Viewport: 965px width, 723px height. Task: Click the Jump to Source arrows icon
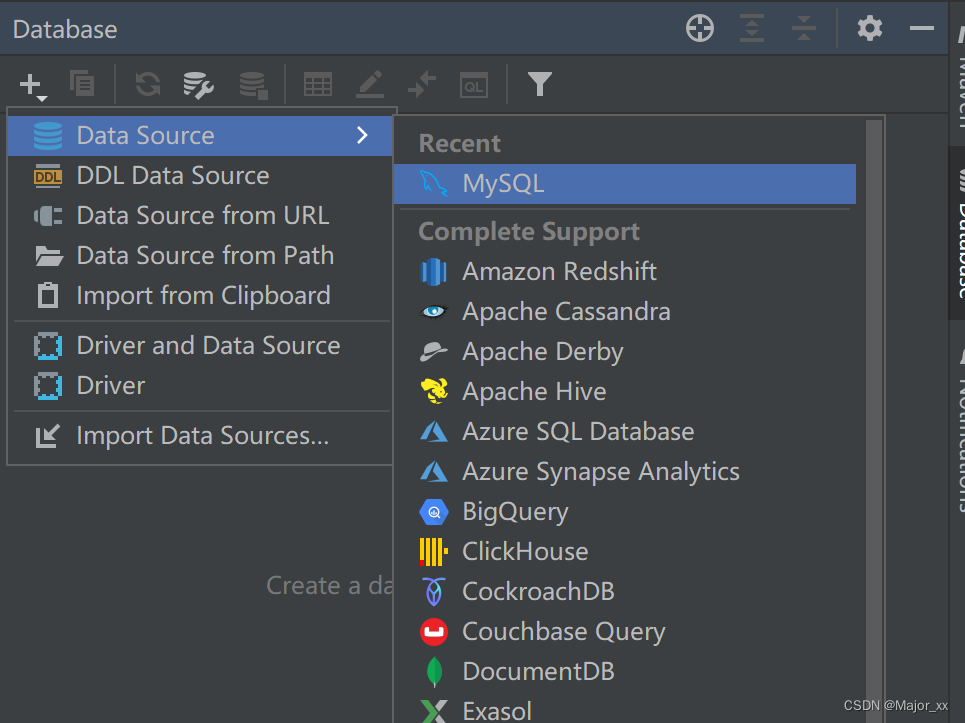(422, 85)
